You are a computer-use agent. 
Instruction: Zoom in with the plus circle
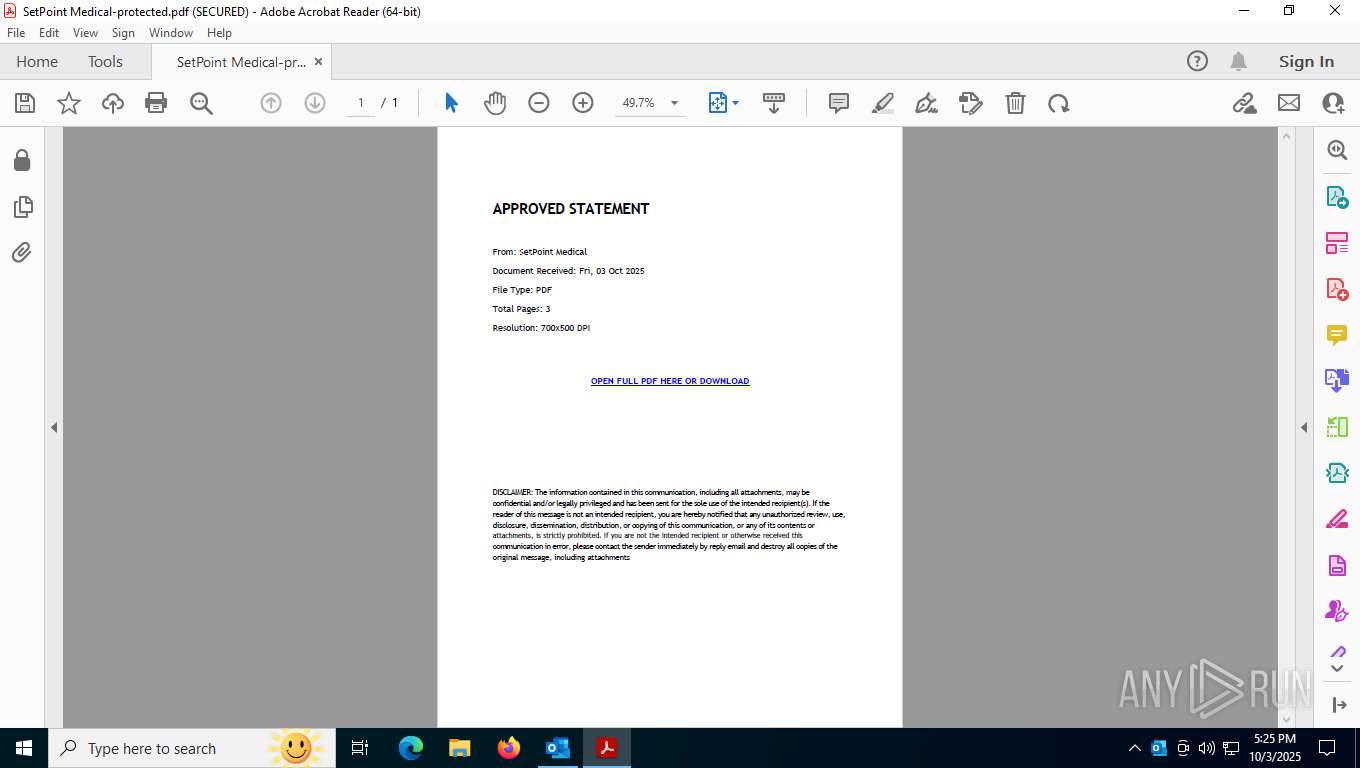(x=583, y=103)
